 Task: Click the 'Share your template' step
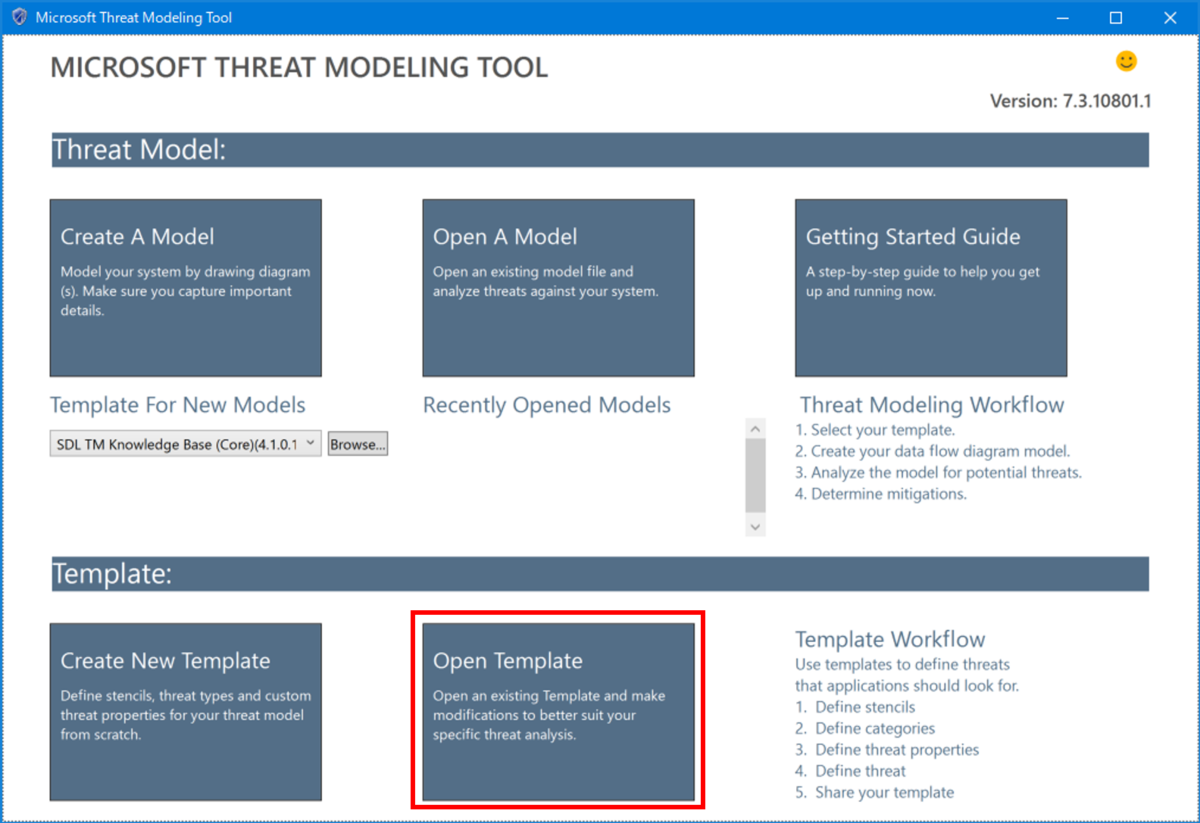875,792
